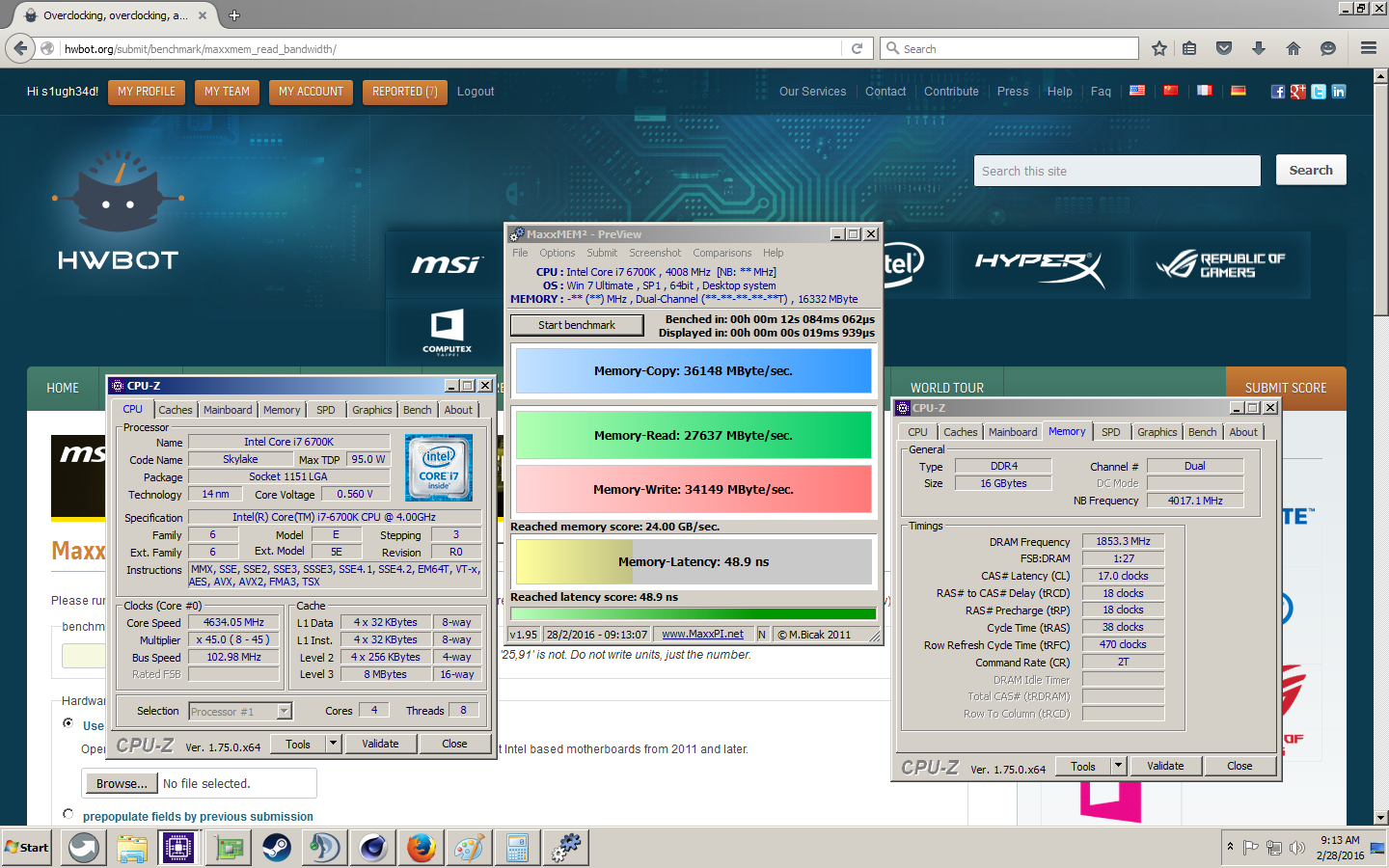Open Firefox downloads arrow icon

(1259, 48)
